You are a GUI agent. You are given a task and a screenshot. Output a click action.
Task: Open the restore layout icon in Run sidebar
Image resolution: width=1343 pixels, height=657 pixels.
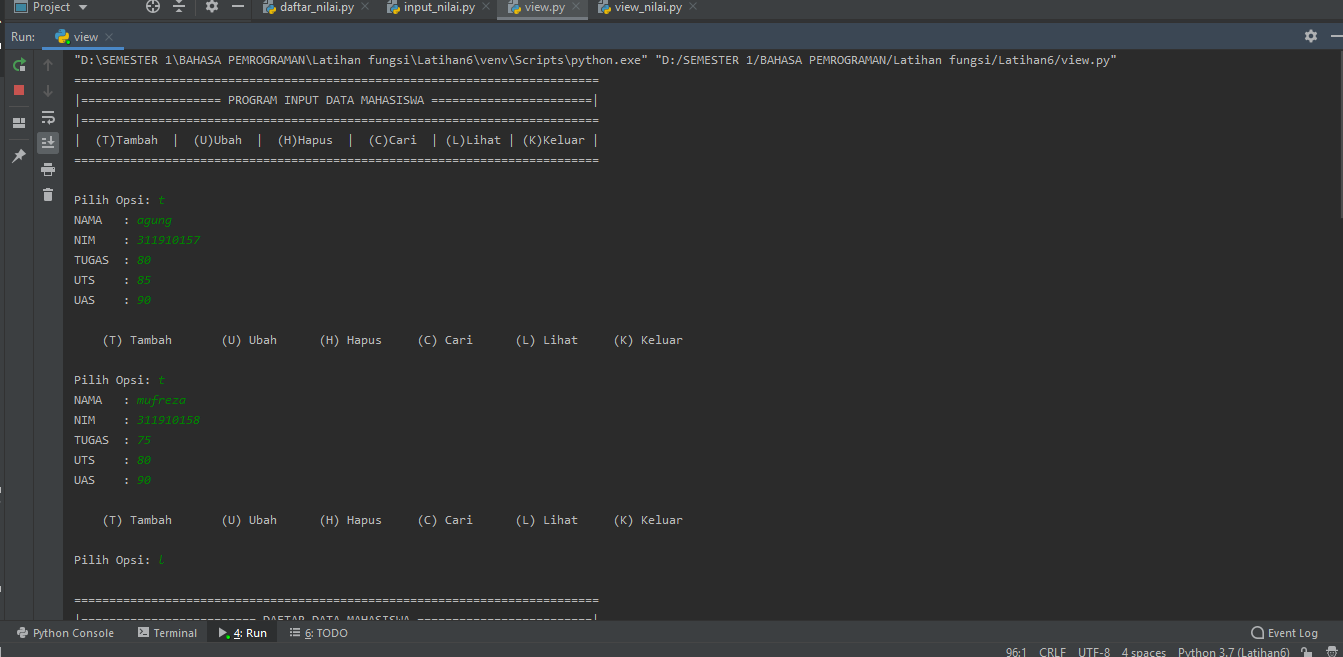(18, 123)
